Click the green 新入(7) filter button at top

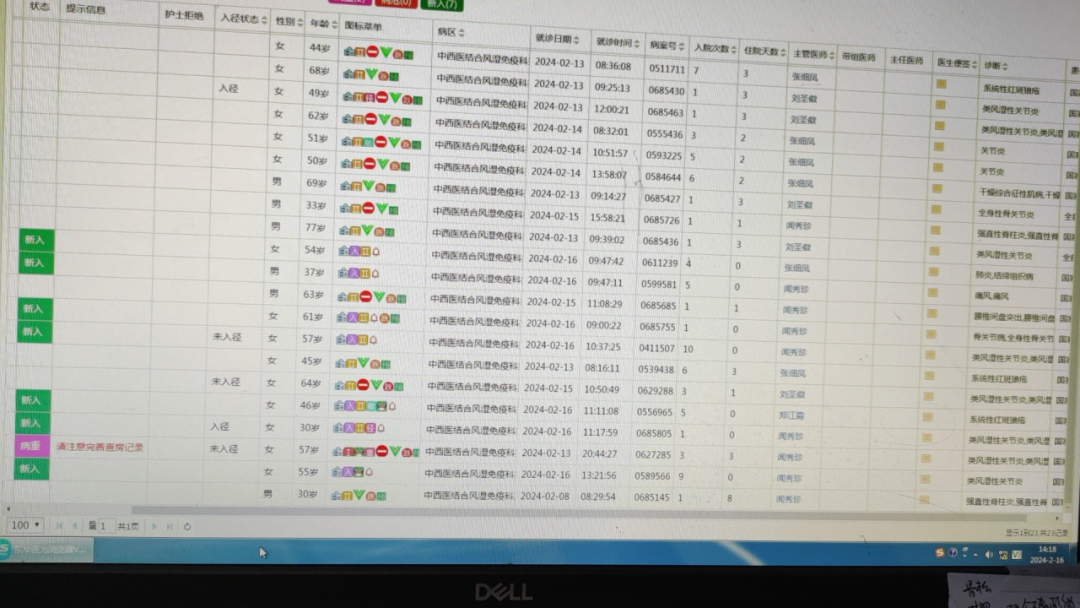coord(442,3)
